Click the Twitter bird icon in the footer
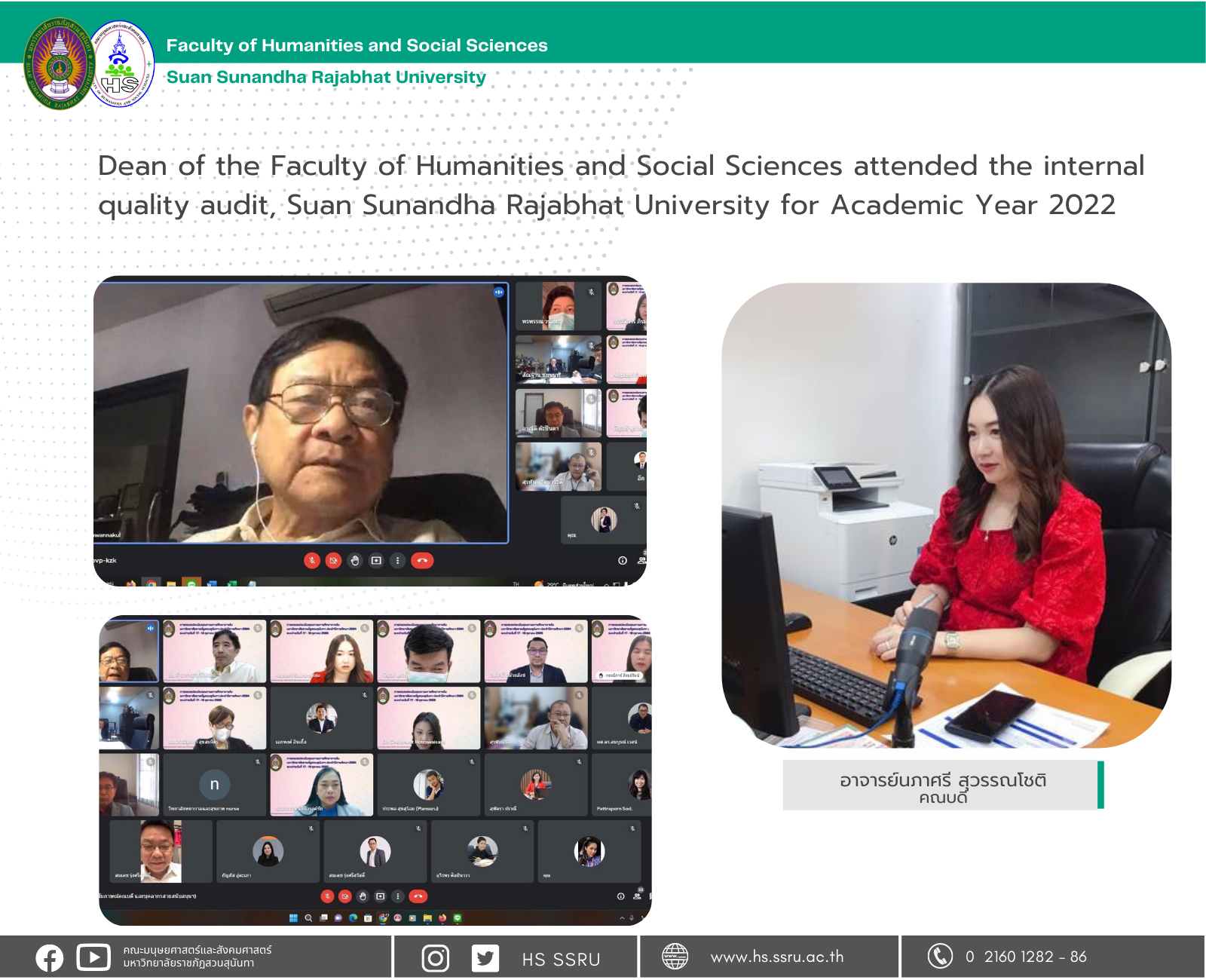The width and height of the screenshot is (1206, 980). [x=485, y=958]
